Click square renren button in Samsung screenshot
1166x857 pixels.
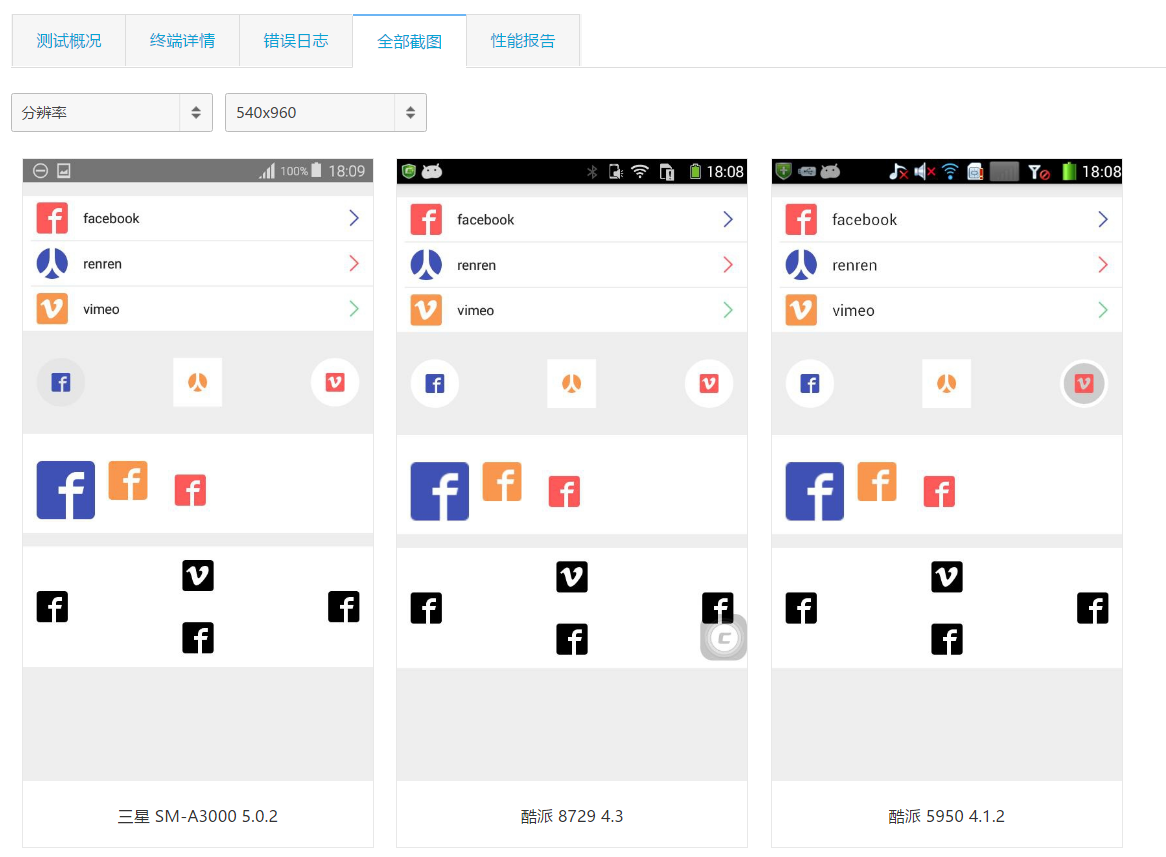[x=198, y=382]
